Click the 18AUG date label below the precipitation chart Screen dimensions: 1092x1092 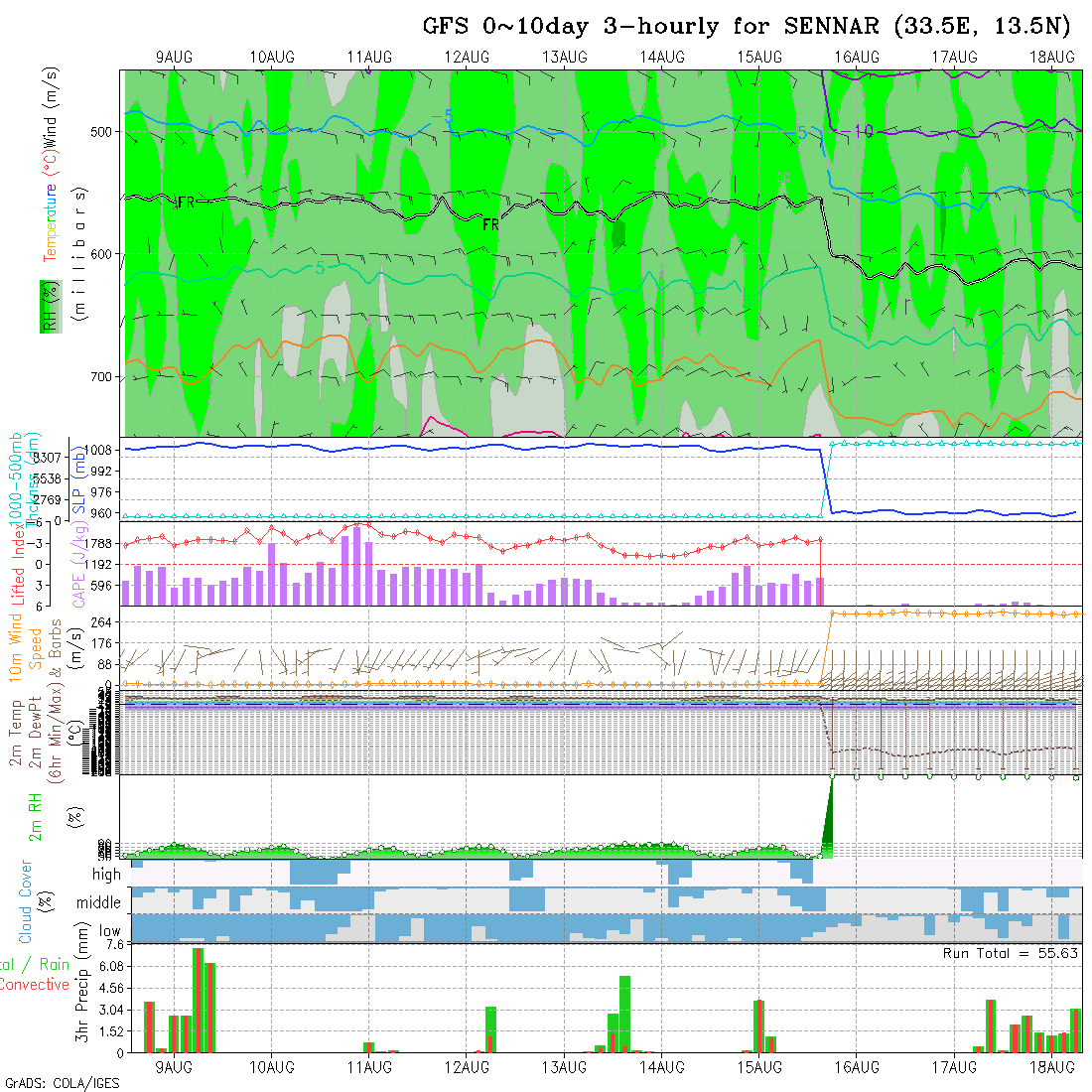1052,1067
